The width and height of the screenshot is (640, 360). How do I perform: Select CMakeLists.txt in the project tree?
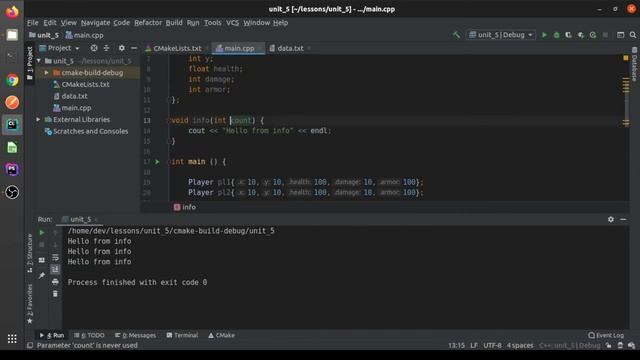(x=85, y=84)
